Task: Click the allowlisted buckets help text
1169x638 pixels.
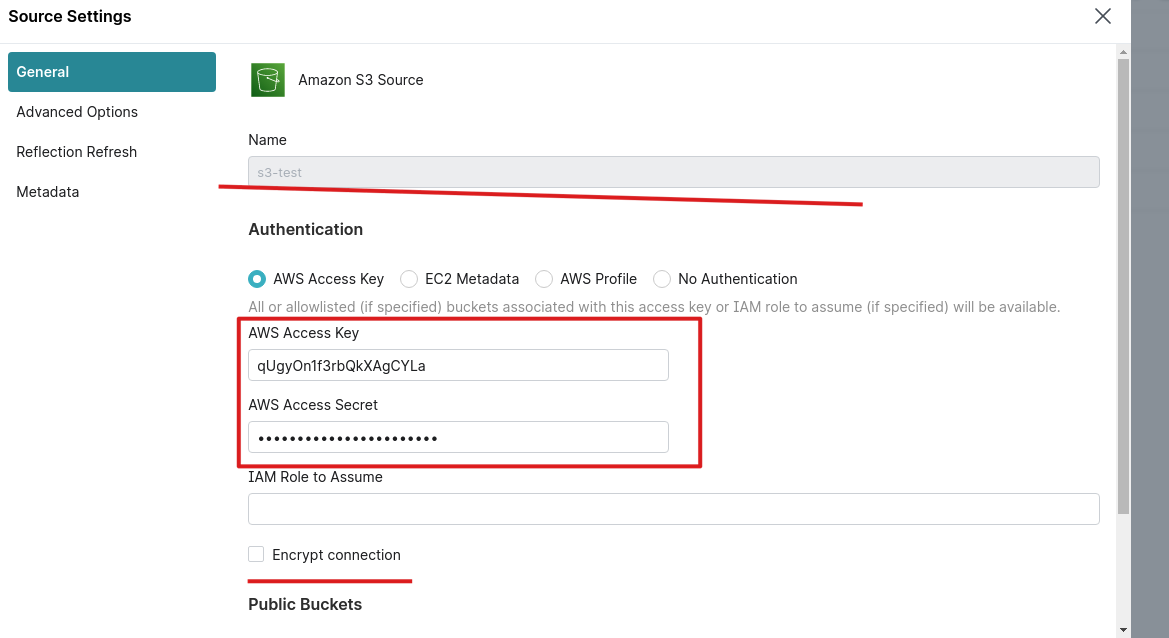Action: click(654, 307)
